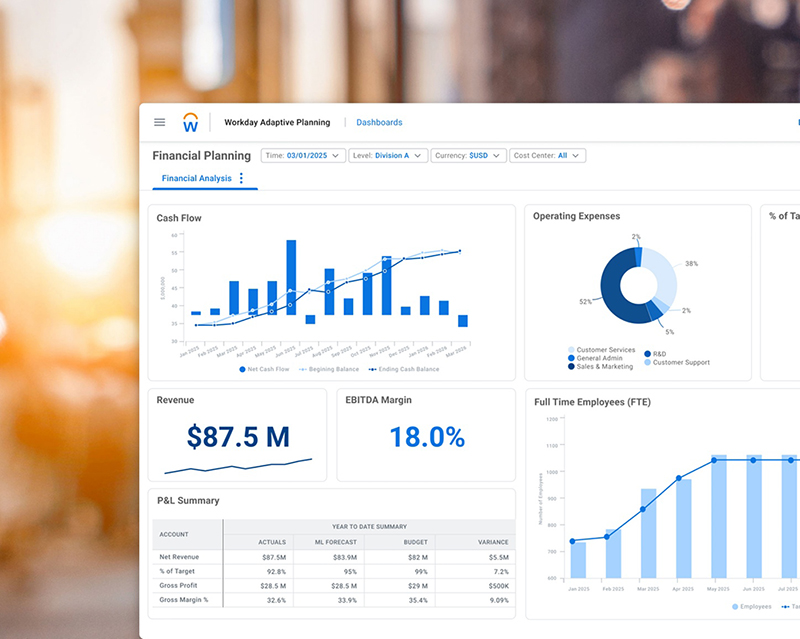The width and height of the screenshot is (800, 639).
Task: Click the 5% donut segment label
Action: click(669, 332)
